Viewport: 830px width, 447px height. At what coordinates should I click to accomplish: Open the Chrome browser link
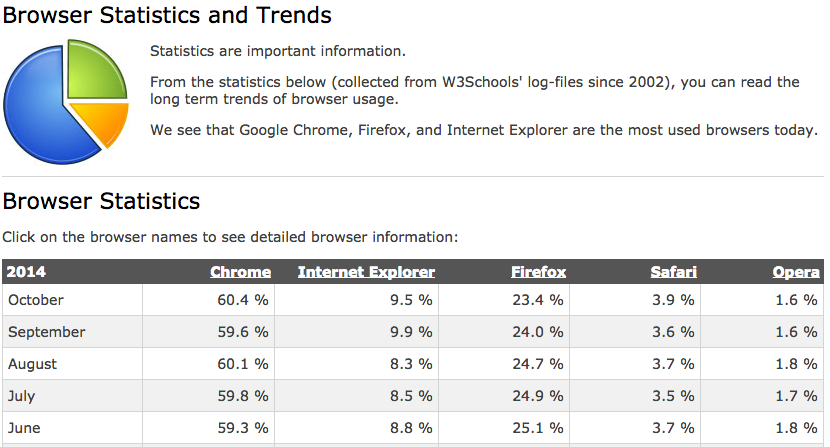[x=240, y=272]
